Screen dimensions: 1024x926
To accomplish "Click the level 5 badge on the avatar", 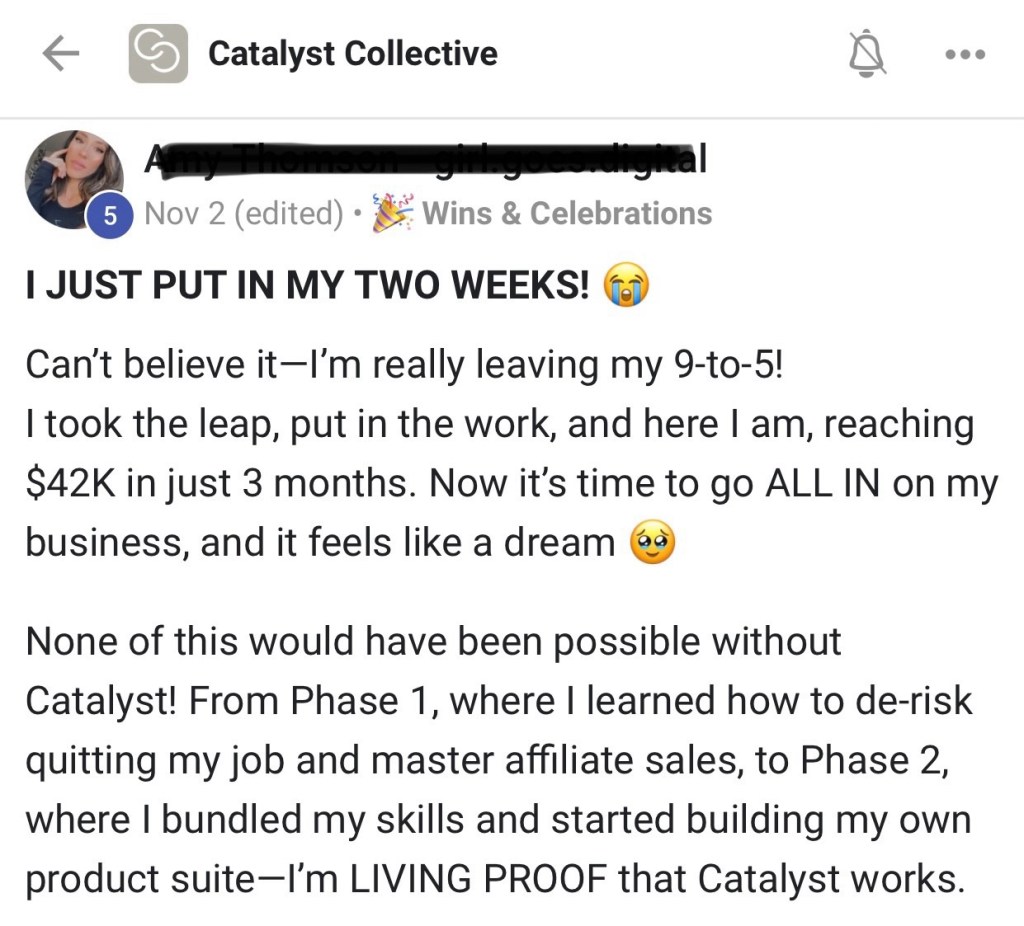I will tap(112, 214).
